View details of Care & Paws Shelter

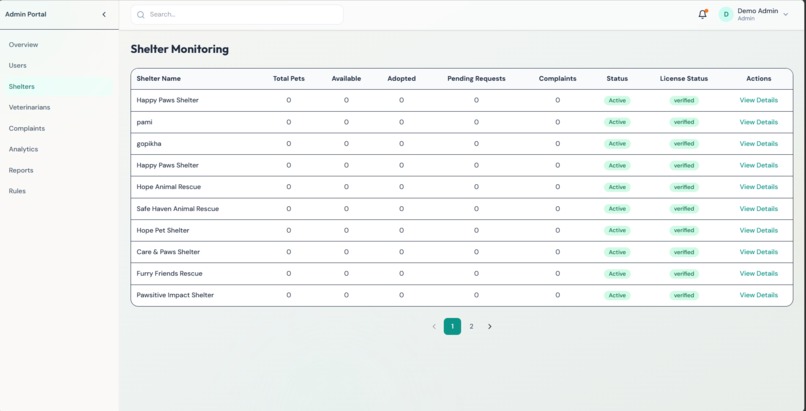pos(758,252)
